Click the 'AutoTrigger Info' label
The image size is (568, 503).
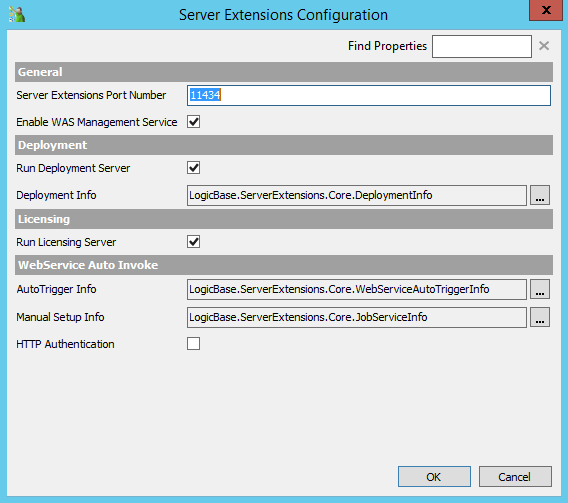56,289
